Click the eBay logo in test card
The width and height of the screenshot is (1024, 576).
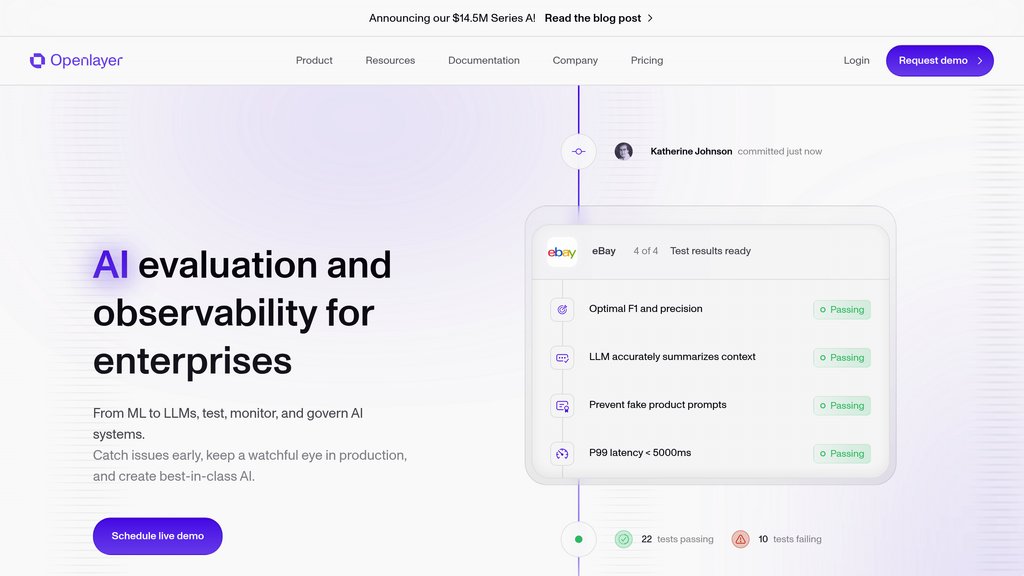562,252
